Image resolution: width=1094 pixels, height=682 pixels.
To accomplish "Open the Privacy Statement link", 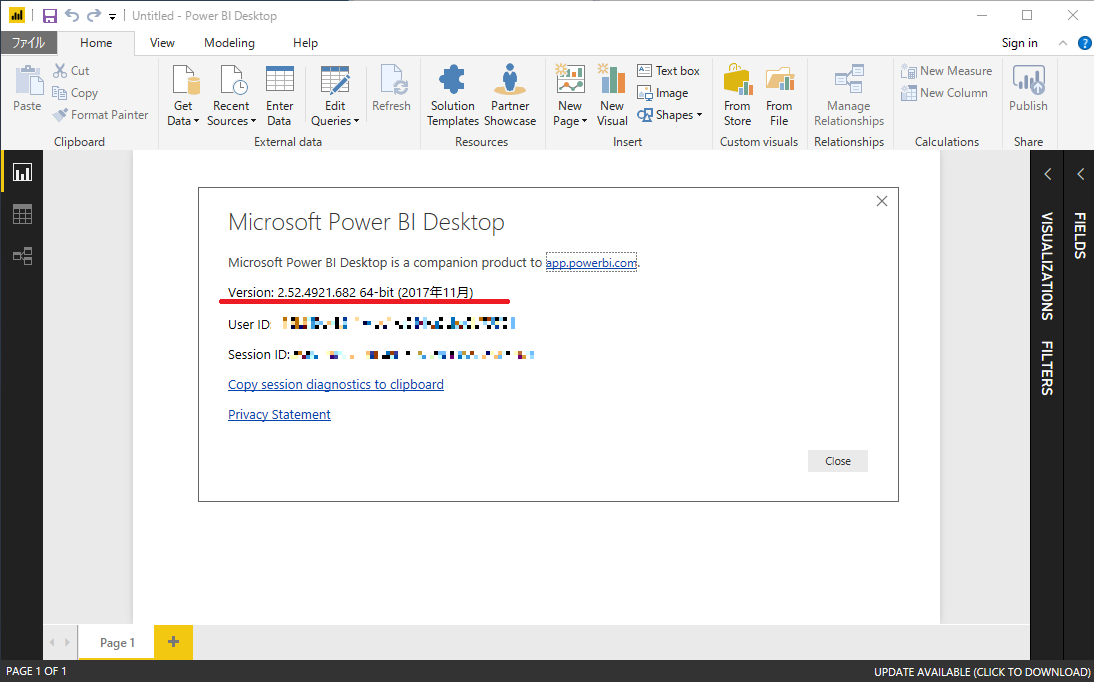I will 279,414.
